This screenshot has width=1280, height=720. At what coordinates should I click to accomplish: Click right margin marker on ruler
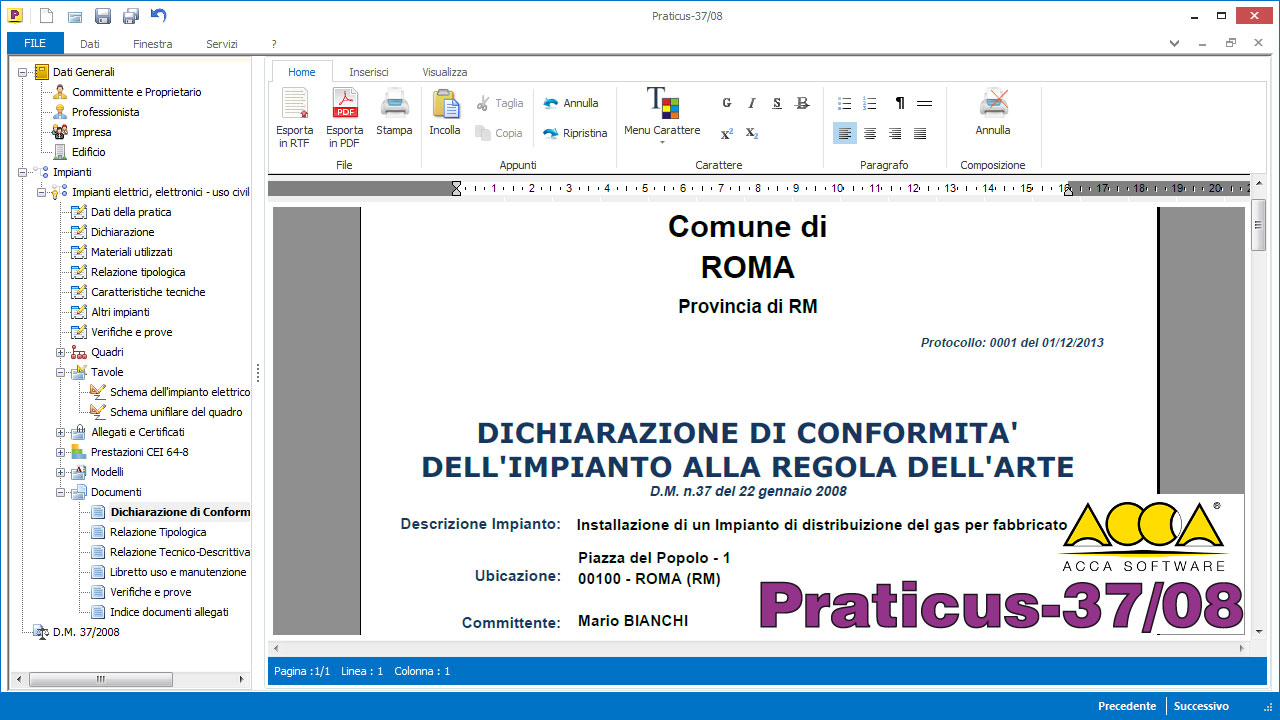[x=1068, y=189]
